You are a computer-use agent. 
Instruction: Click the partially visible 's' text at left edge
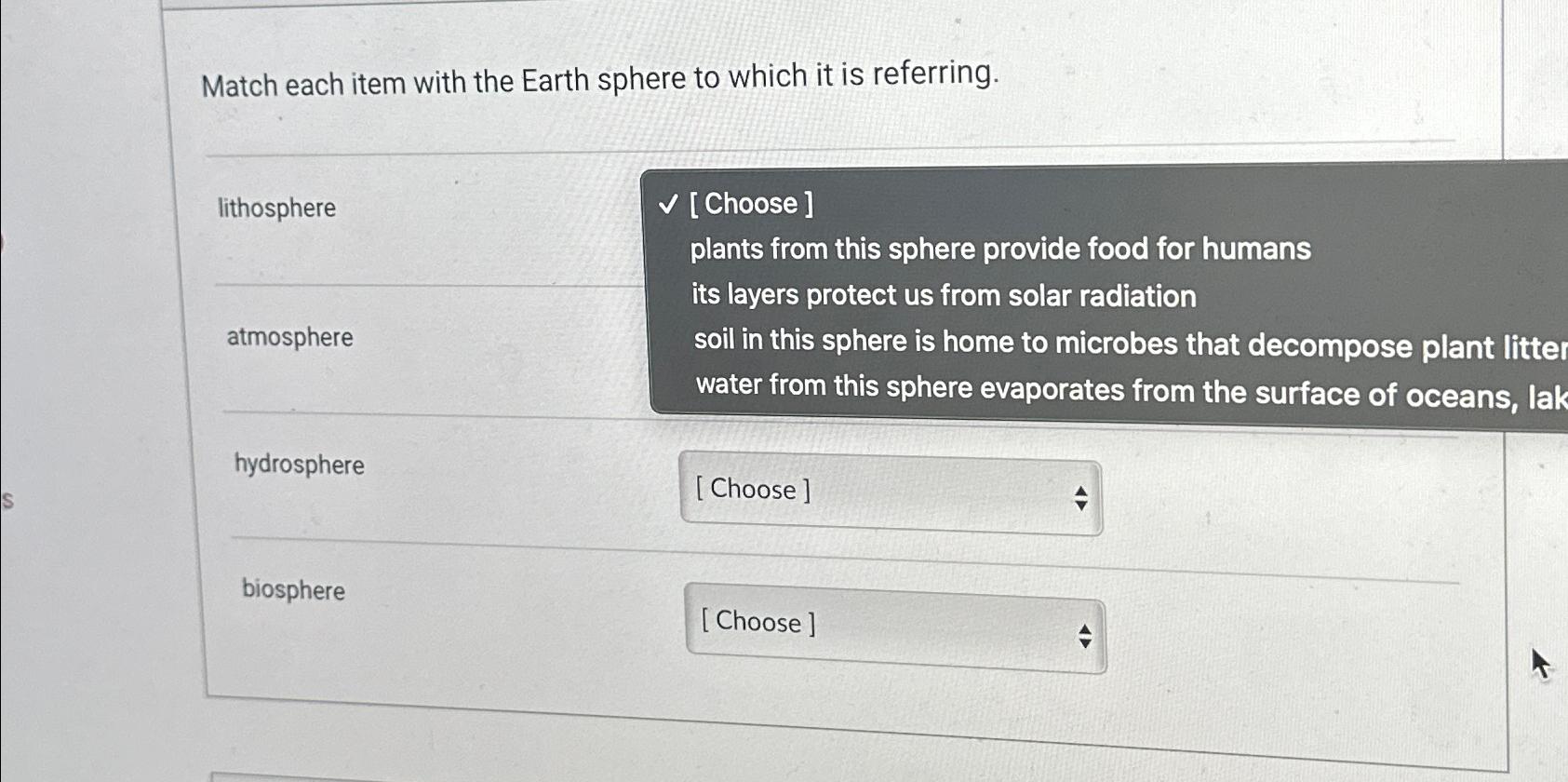coord(6,500)
